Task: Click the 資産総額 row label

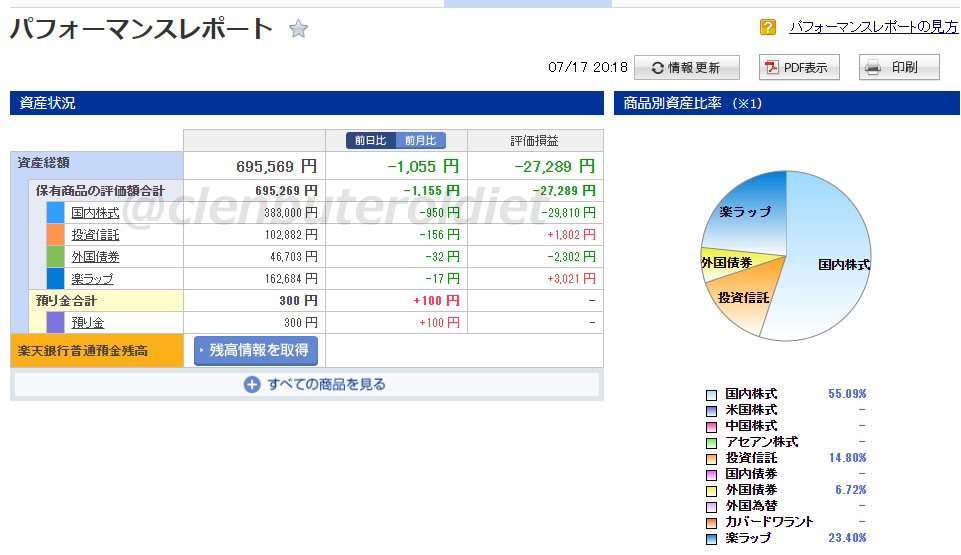Action: pyautogui.click(x=44, y=162)
